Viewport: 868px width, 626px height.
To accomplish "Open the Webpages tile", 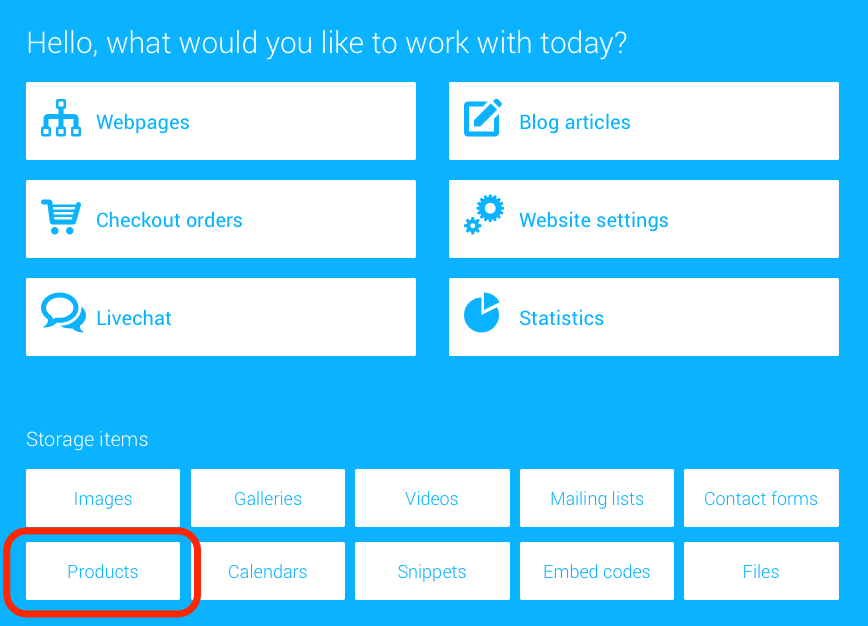I will (221, 121).
